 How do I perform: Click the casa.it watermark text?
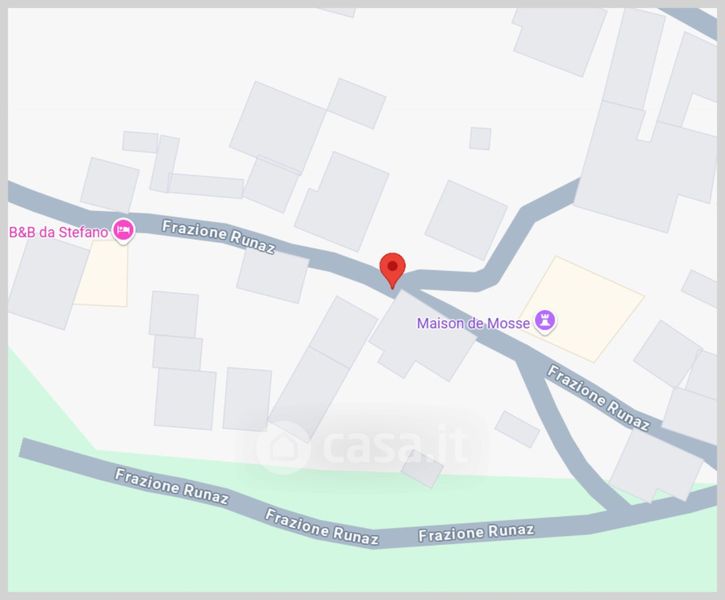click(x=393, y=445)
